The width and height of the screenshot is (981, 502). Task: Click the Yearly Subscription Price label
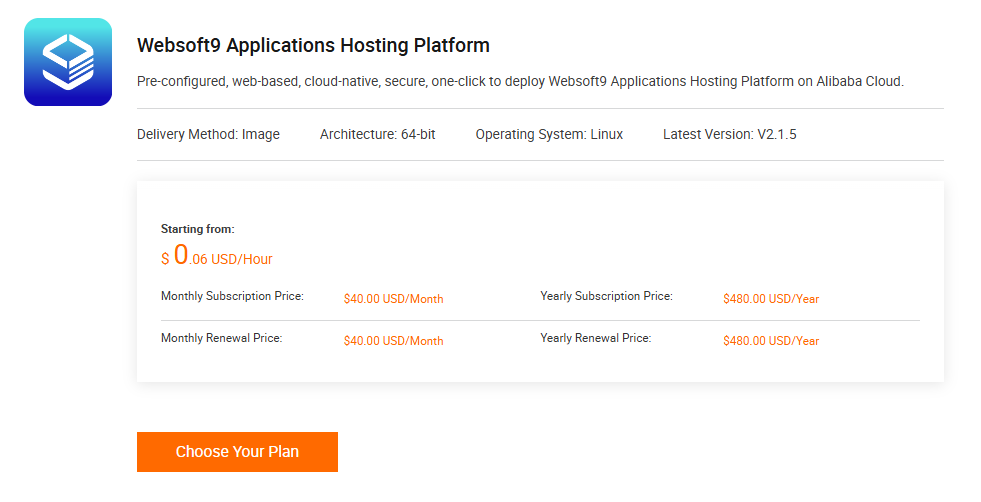[x=606, y=297]
